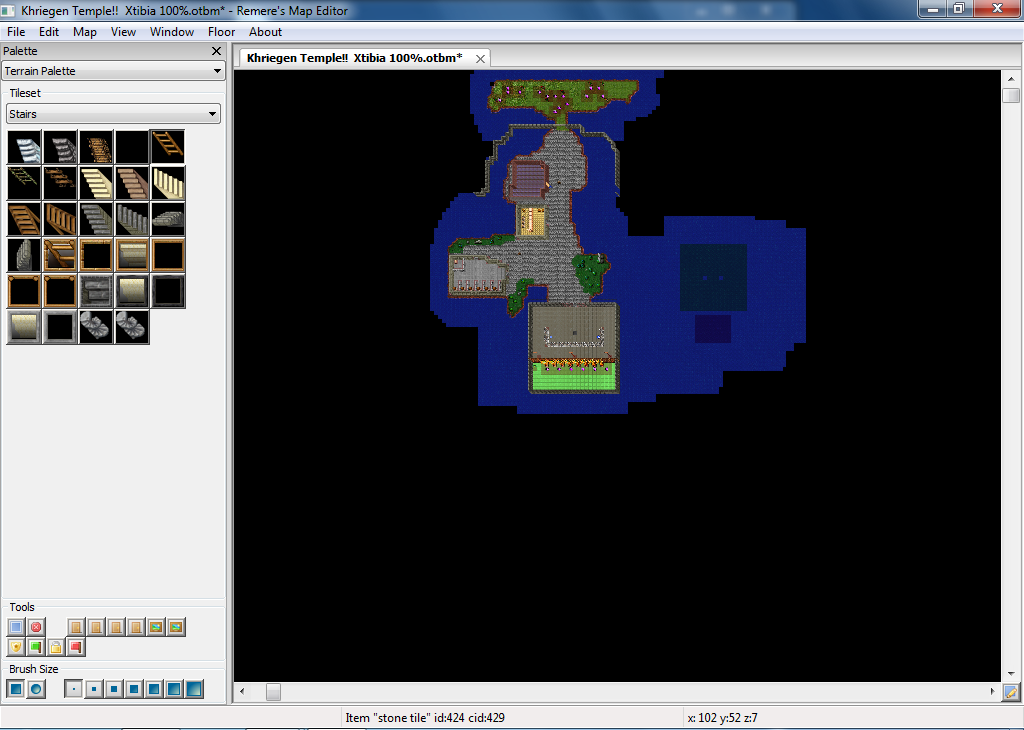This screenshot has height=730, width=1024.
Task: Select the first door tool in Tools
Action: pyautogui.click(x=76, y=627)
